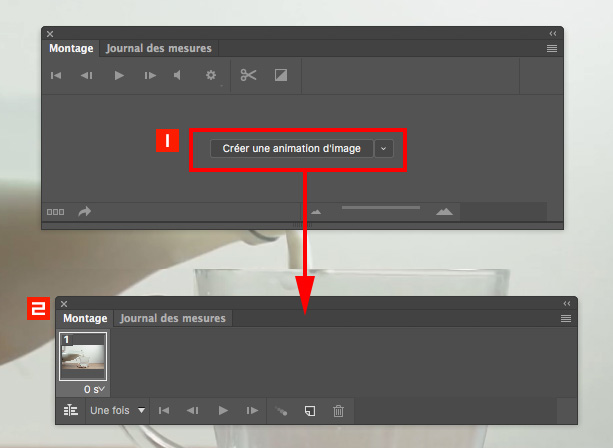This screenshot has height=448, width=613.
Task: Select previous frame in lower panel
Action: (192, 410)
